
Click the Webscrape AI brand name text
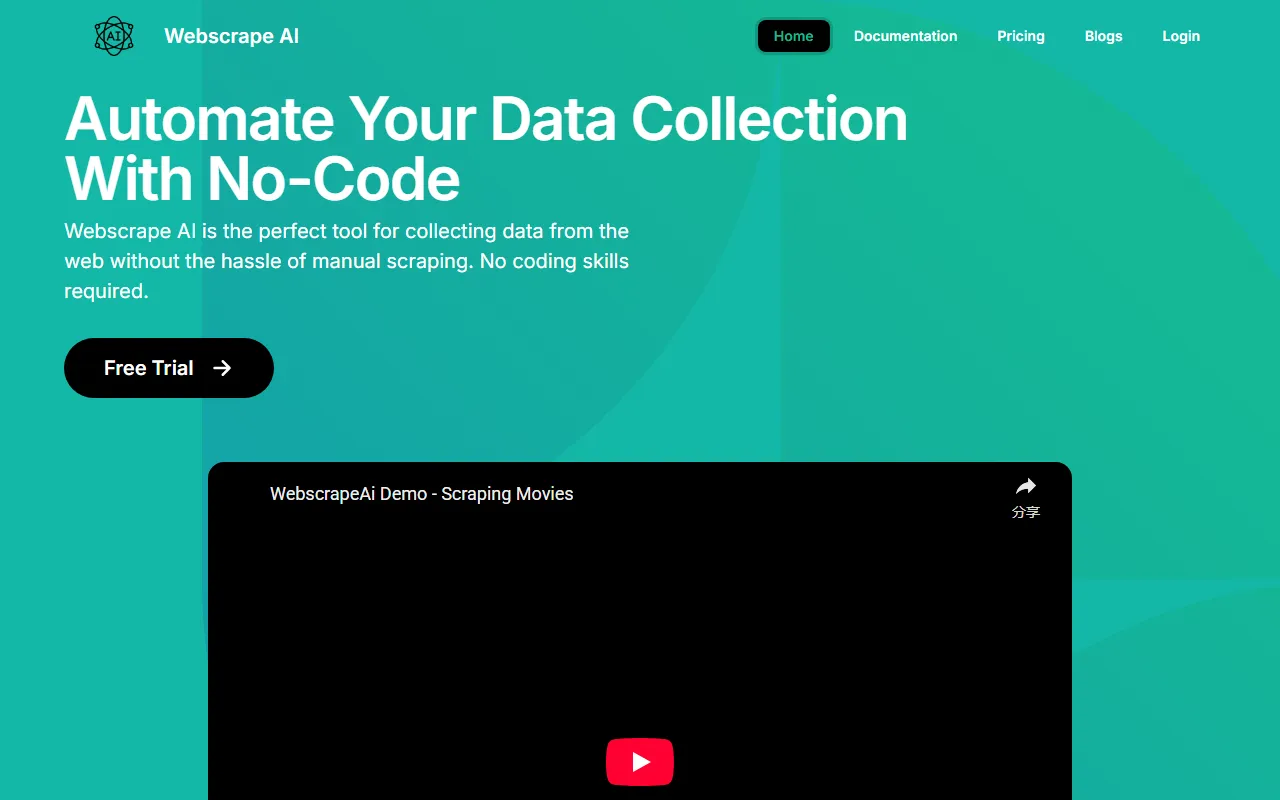pyautogui.click(x=231, y=36)
